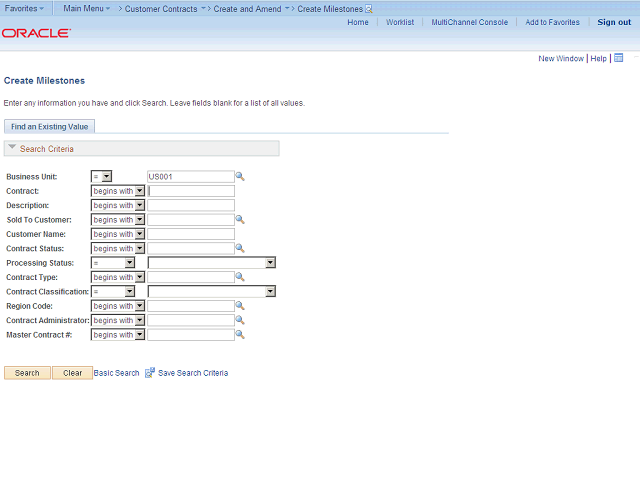Image resolution: width=640 pixels, height=480 pixels.
Task: Click Sign out link
Action: click(x=614, y=22)
